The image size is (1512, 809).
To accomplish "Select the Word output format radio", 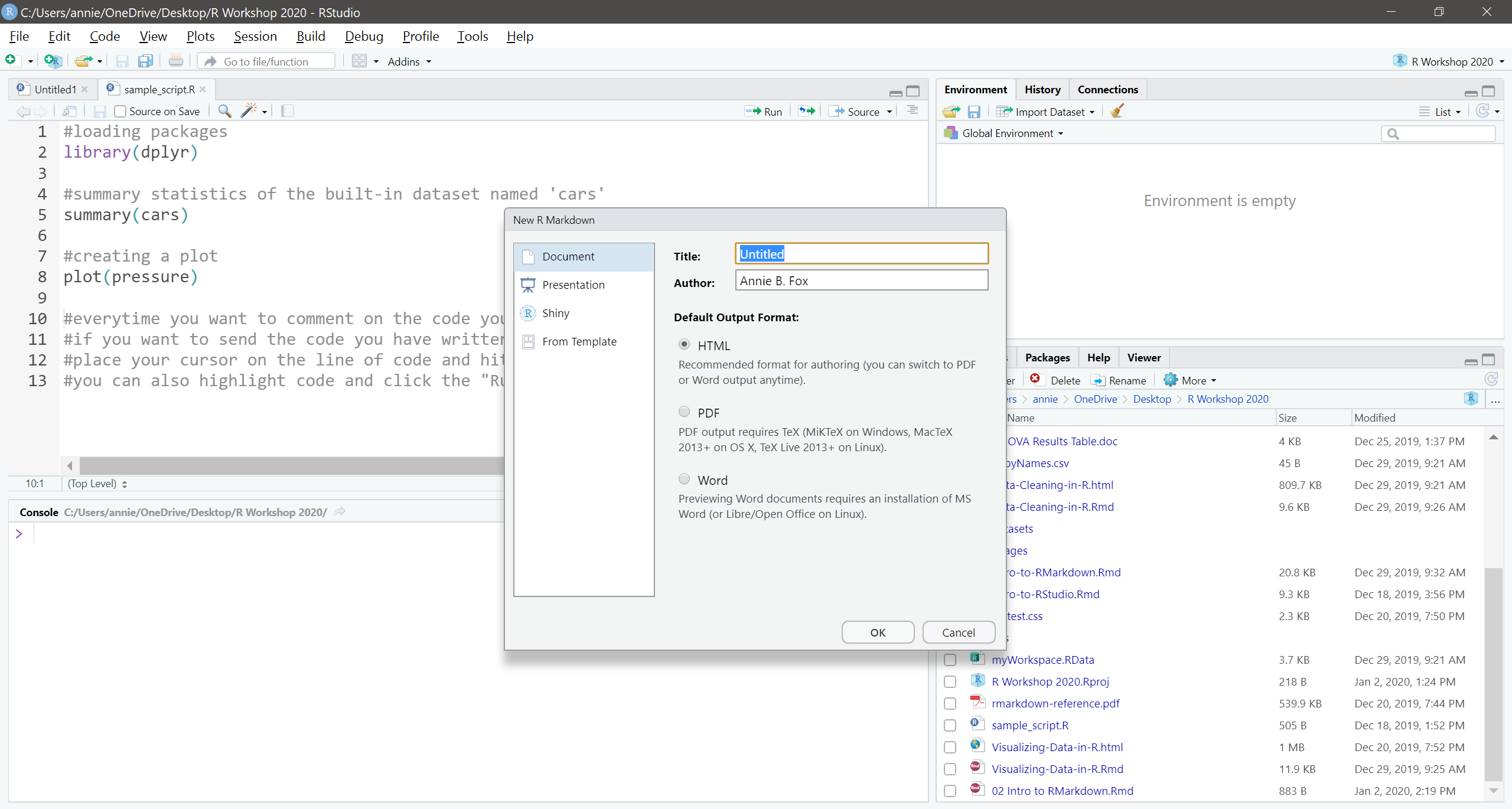I will tap(684, 479).
